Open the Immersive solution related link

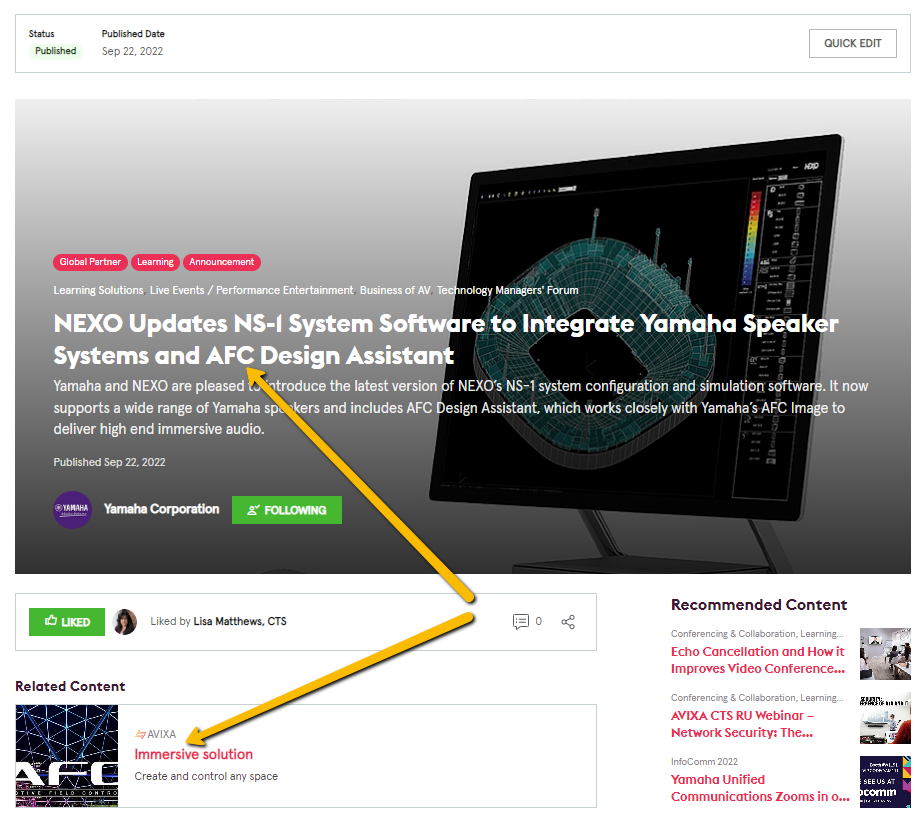click(194, 754)
